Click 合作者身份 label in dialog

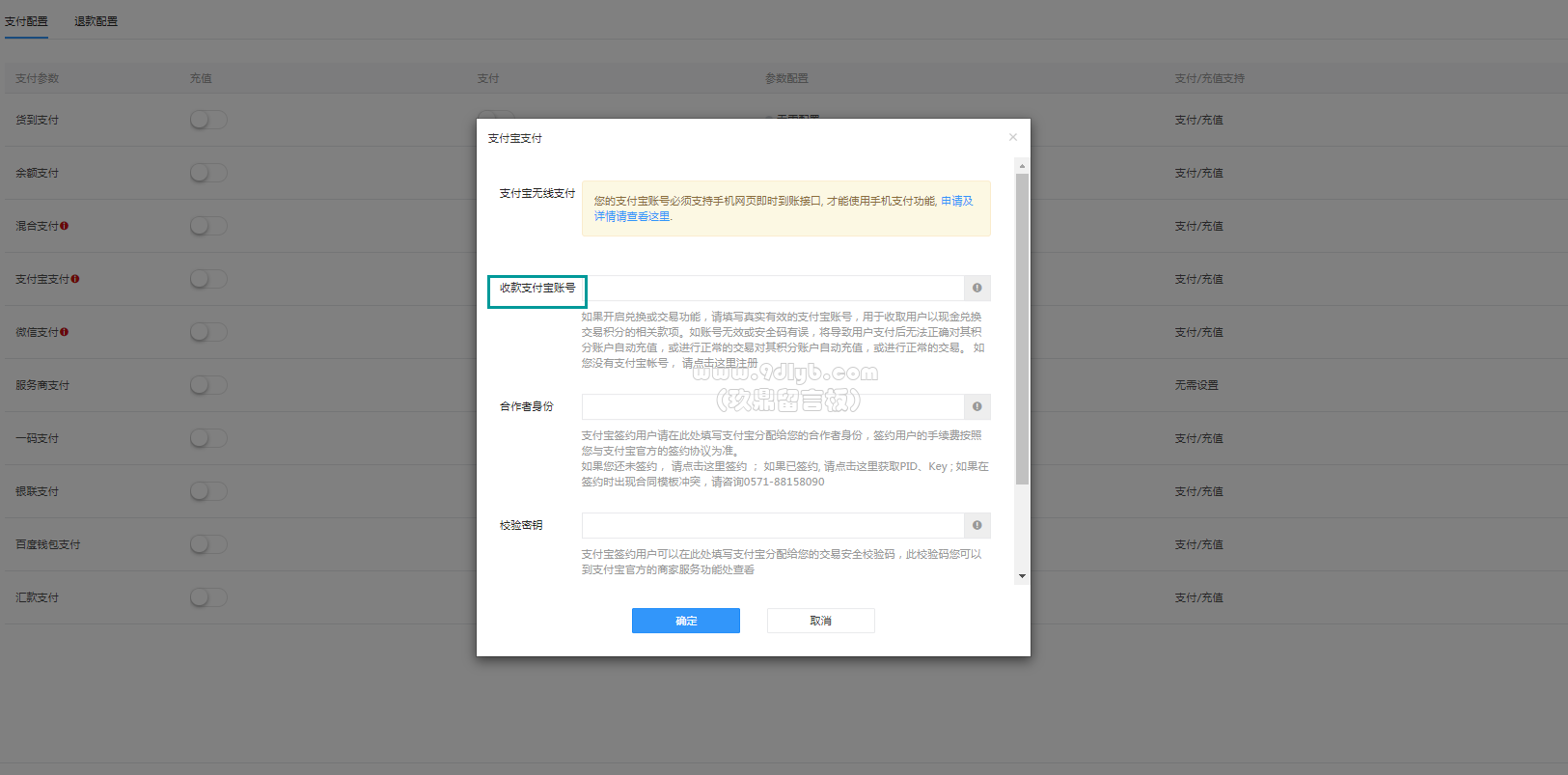click(x=527, y=406)
